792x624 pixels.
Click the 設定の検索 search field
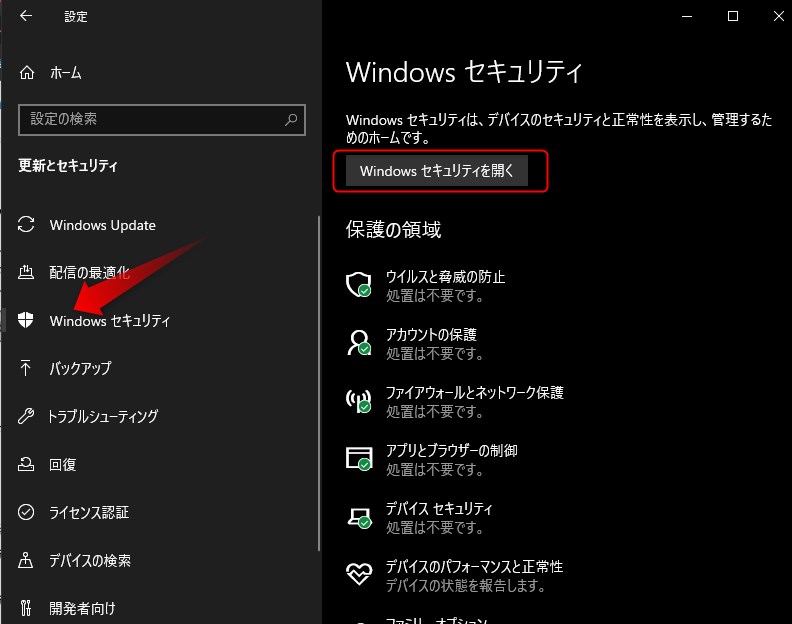162,120
